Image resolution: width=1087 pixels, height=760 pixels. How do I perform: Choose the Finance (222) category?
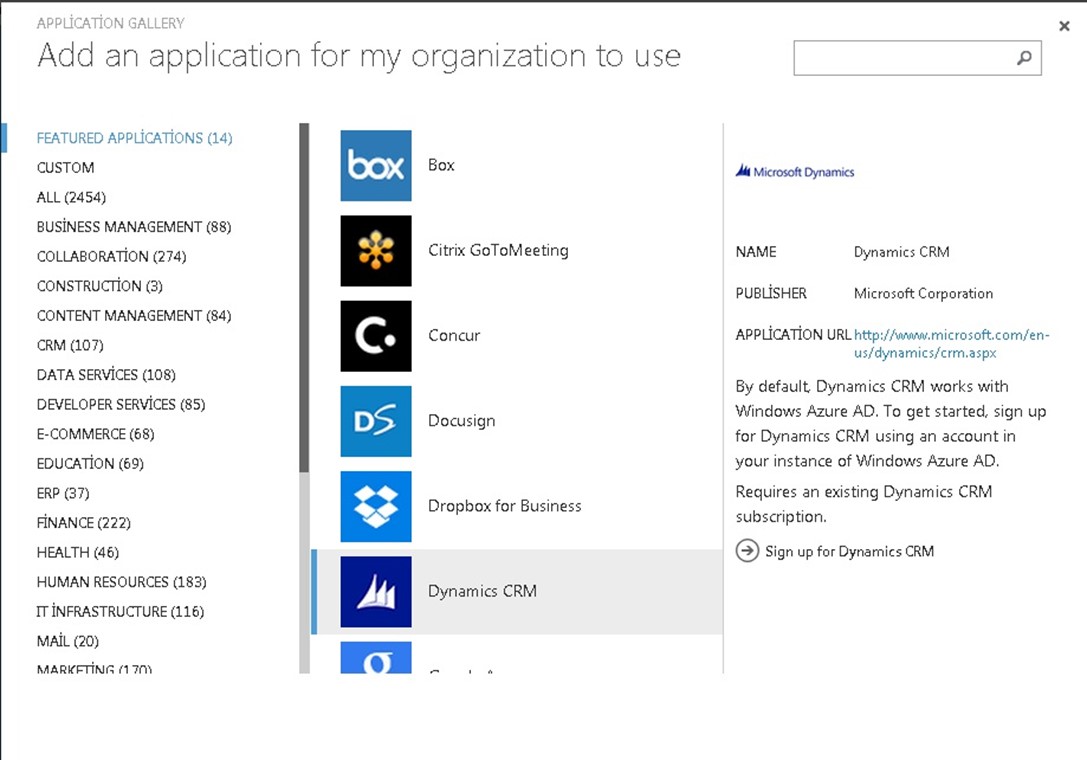pyautogui.click(x=84, y=523)
